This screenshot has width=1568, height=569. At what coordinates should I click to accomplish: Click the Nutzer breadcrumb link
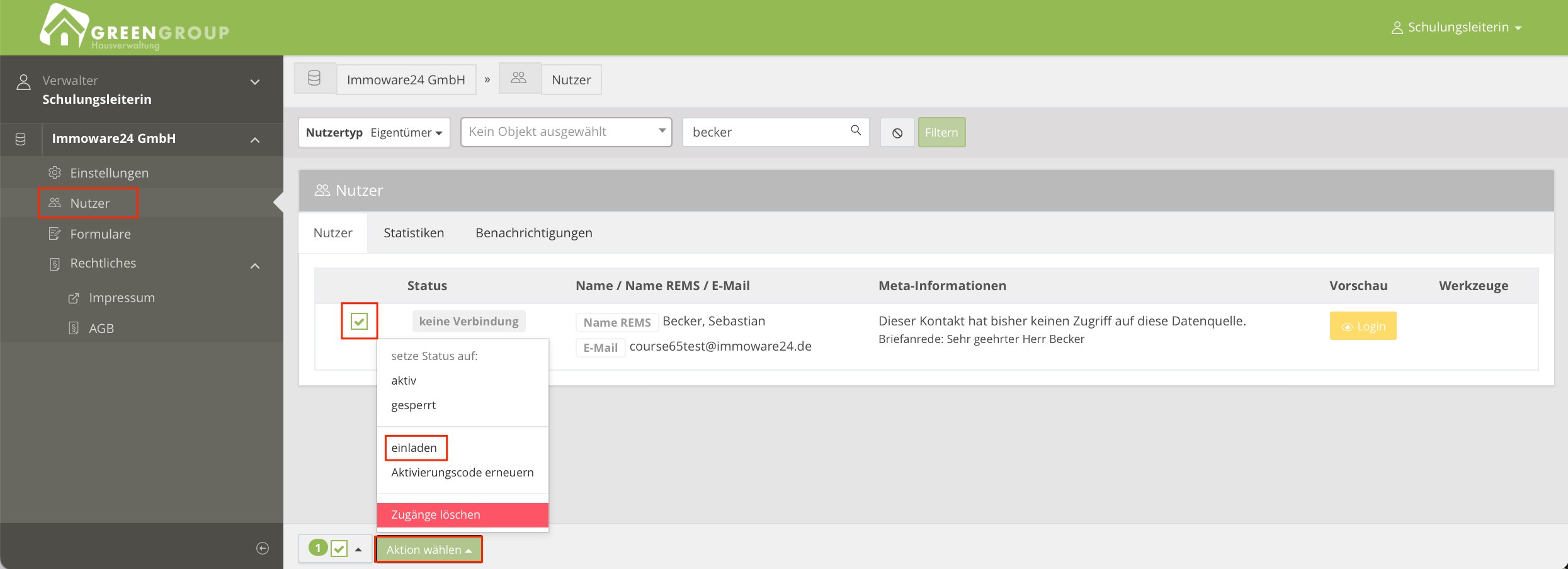571,80
